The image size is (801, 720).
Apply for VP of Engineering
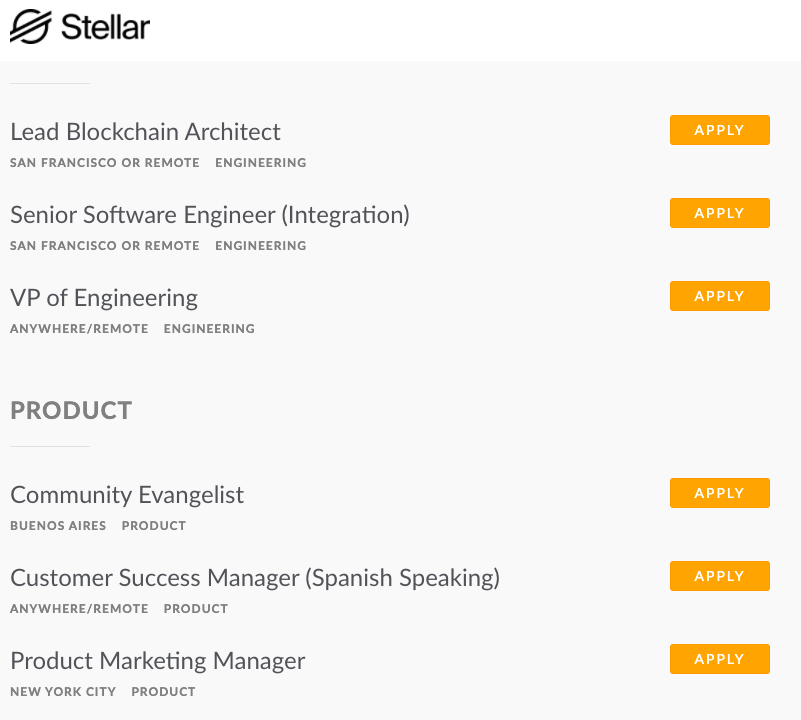(x=719, y=296)
